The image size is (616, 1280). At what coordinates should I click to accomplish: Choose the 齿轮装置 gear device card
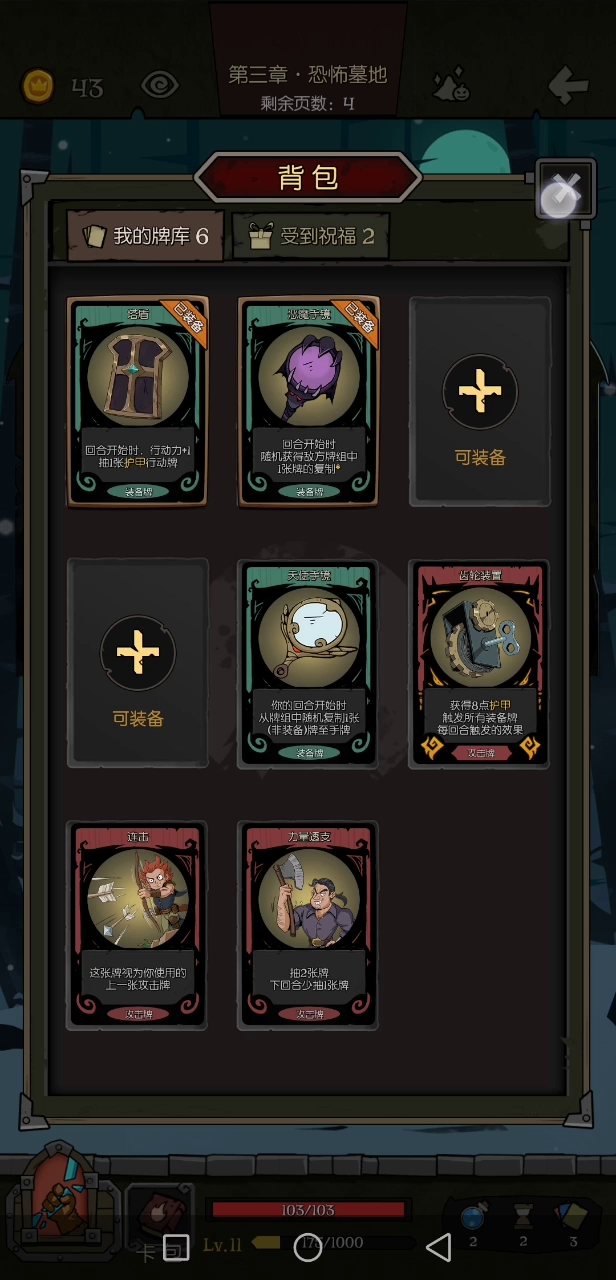coord(480,663)
